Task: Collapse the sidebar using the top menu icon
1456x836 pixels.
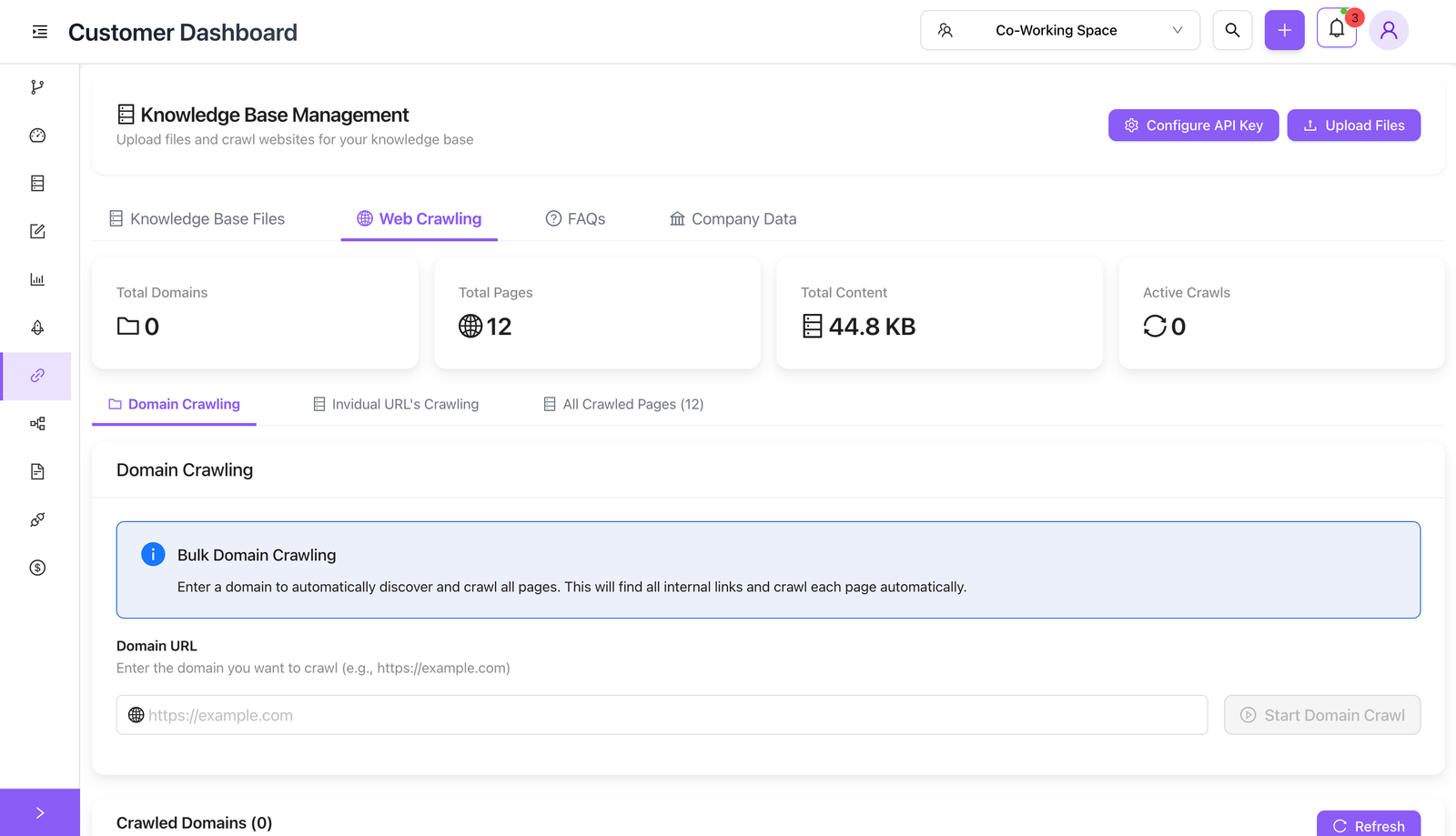Action: point(39,32)
